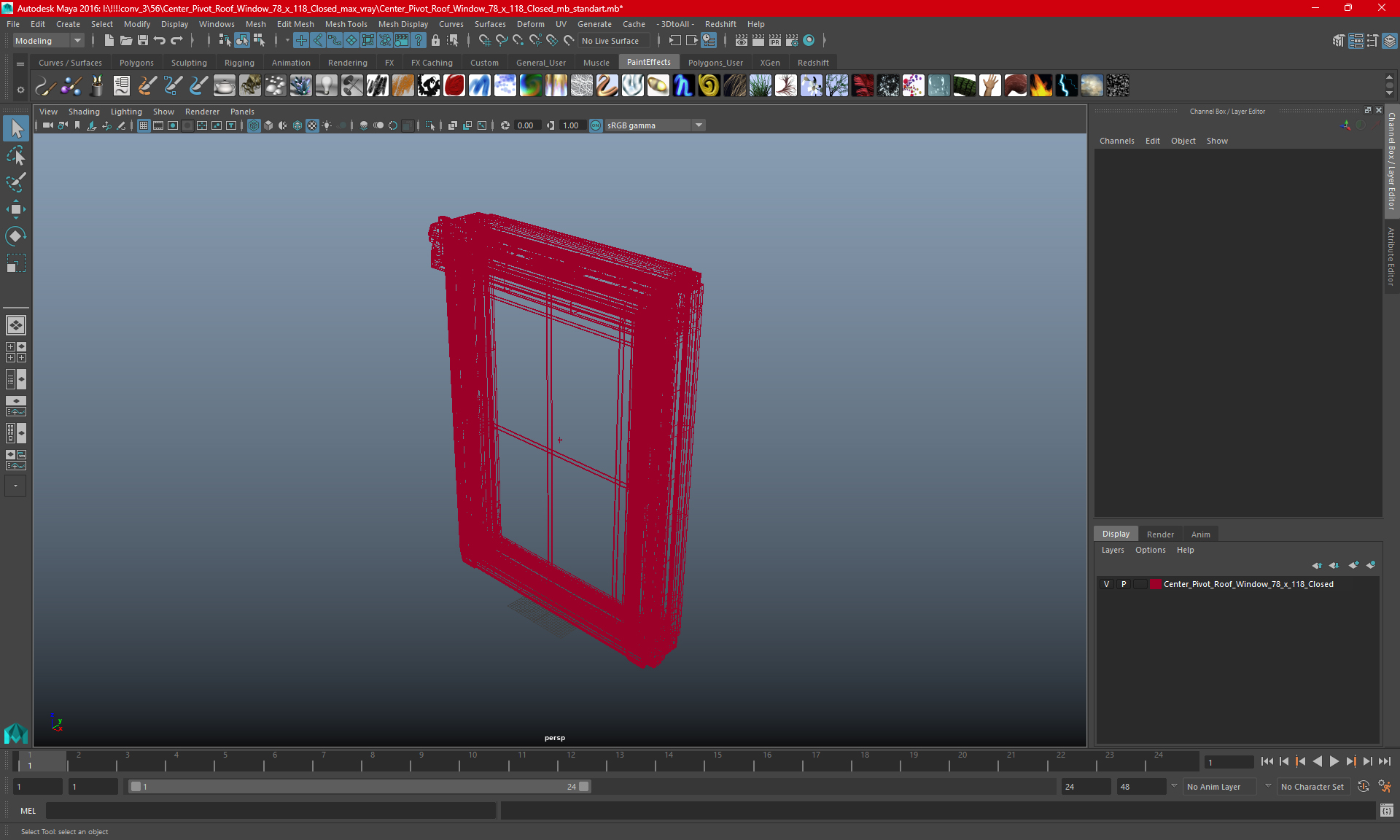Image resolution: width=1400 pixels, height=840 pixels.
Task: Open viewport Shading menu
Action: coord(84,112)
